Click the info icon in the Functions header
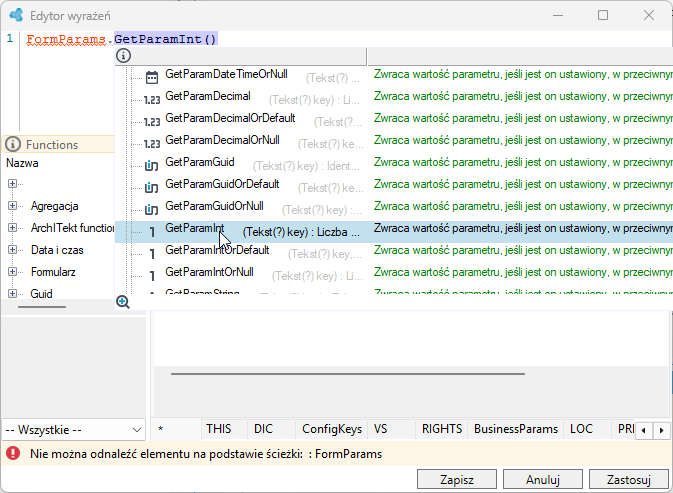 (13, 144)
